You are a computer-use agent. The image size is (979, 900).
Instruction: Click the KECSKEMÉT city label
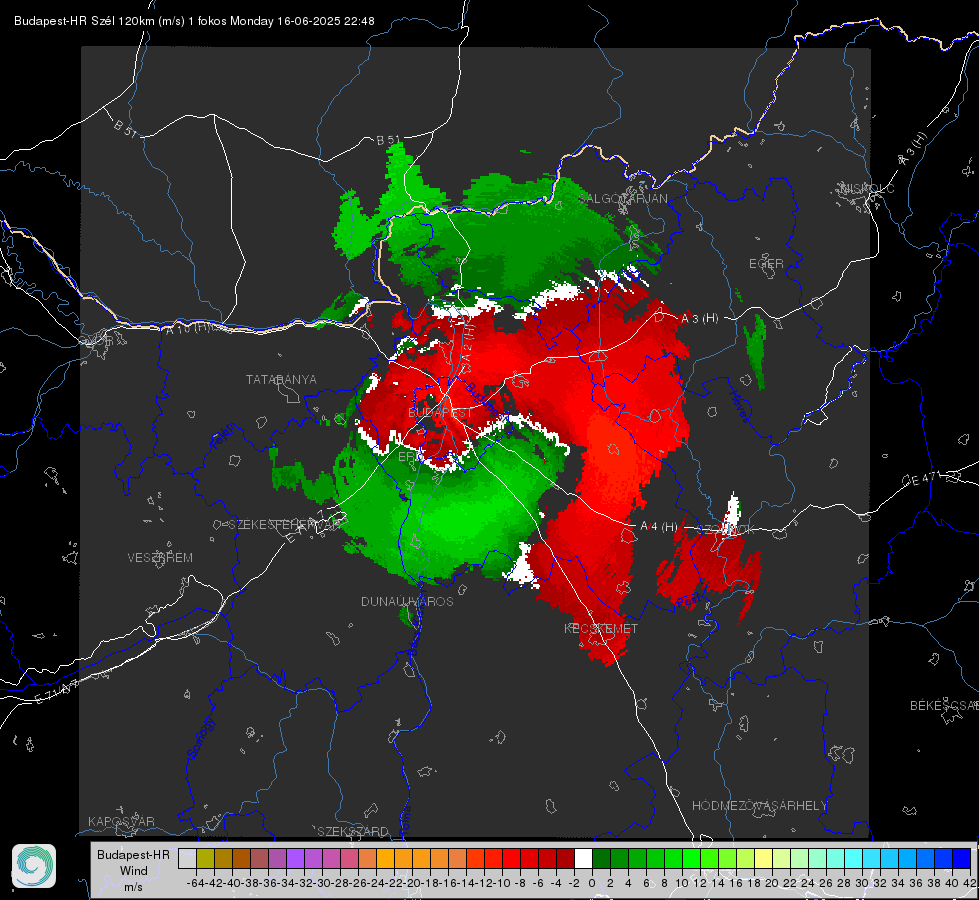[x=601, y=629]
